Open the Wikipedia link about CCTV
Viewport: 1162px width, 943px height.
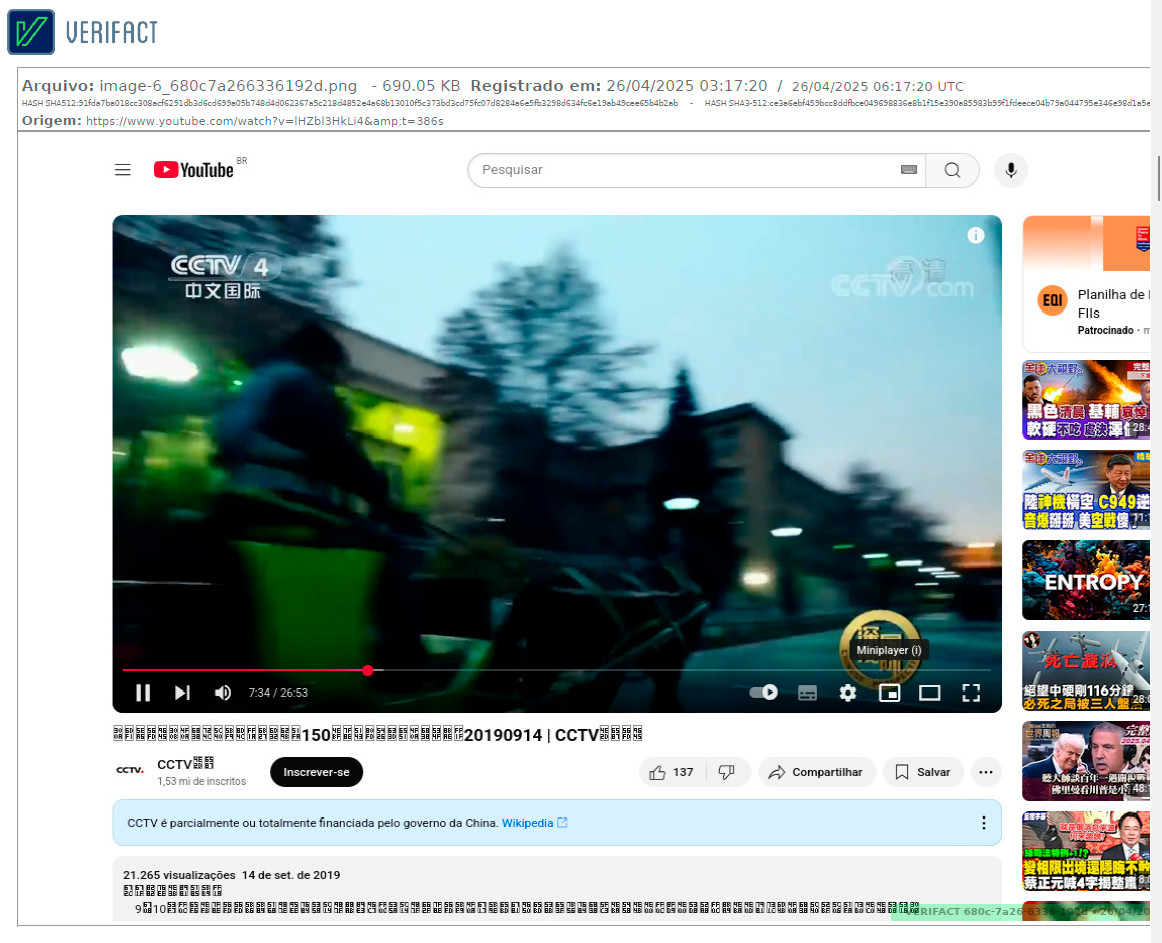point(534,823)
